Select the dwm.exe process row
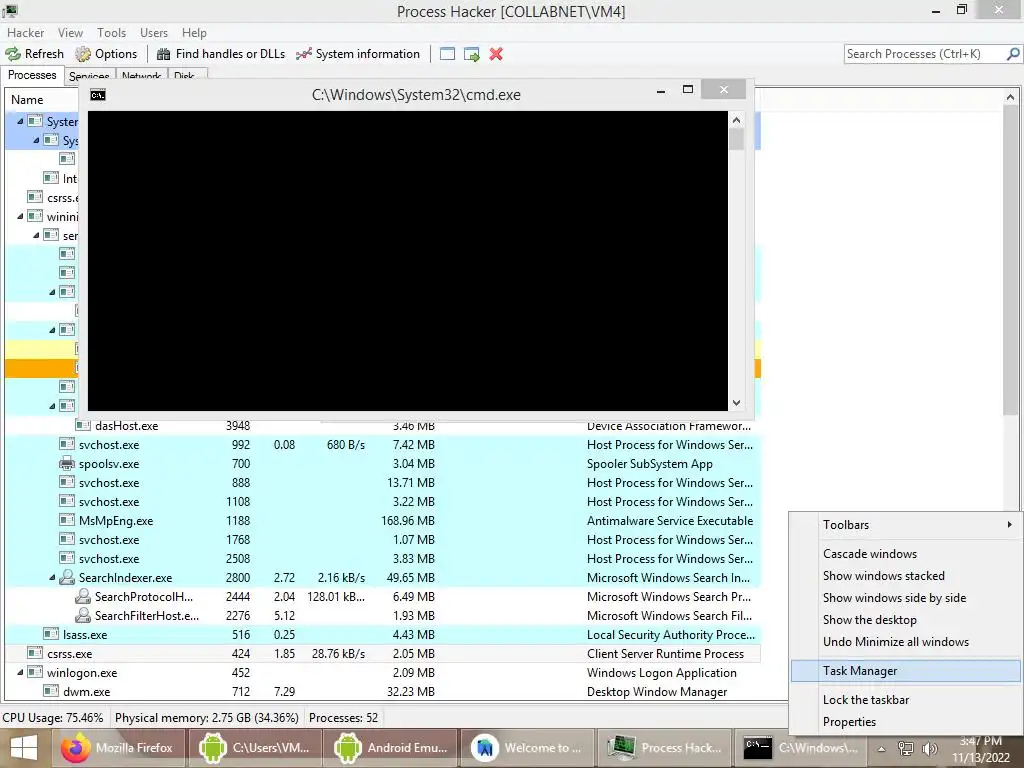Screen dimensions: 1024x768 click(383, 692)
